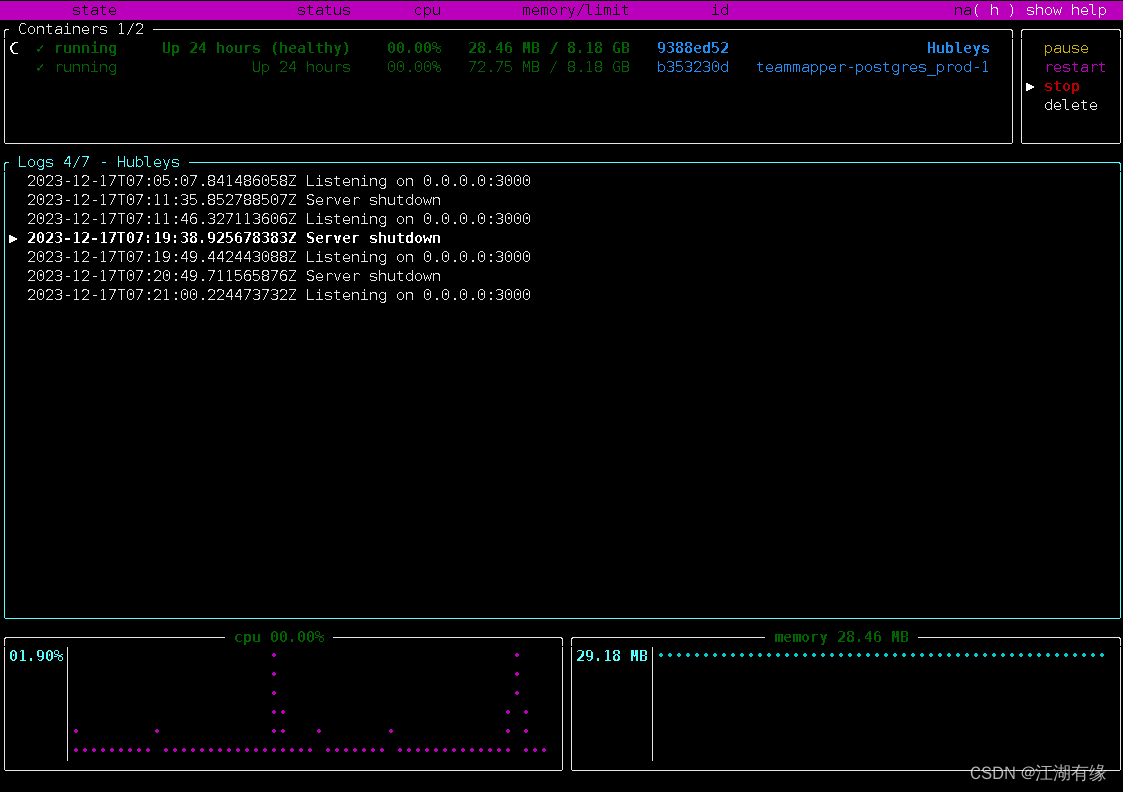Choose the delete command
The width and height of the screenshot is (1123, 792).
coord(1071,105)
